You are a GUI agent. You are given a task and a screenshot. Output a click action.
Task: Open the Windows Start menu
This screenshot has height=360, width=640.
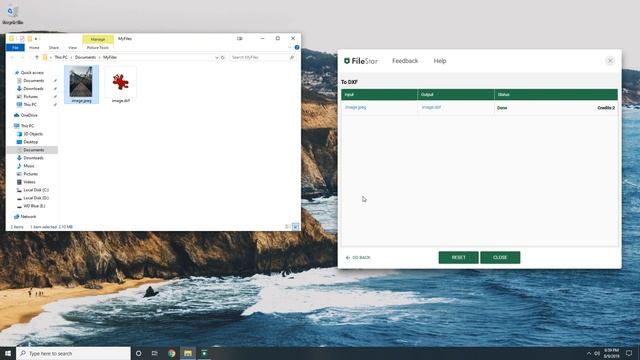pyautogui.click(x=8, y=353)
